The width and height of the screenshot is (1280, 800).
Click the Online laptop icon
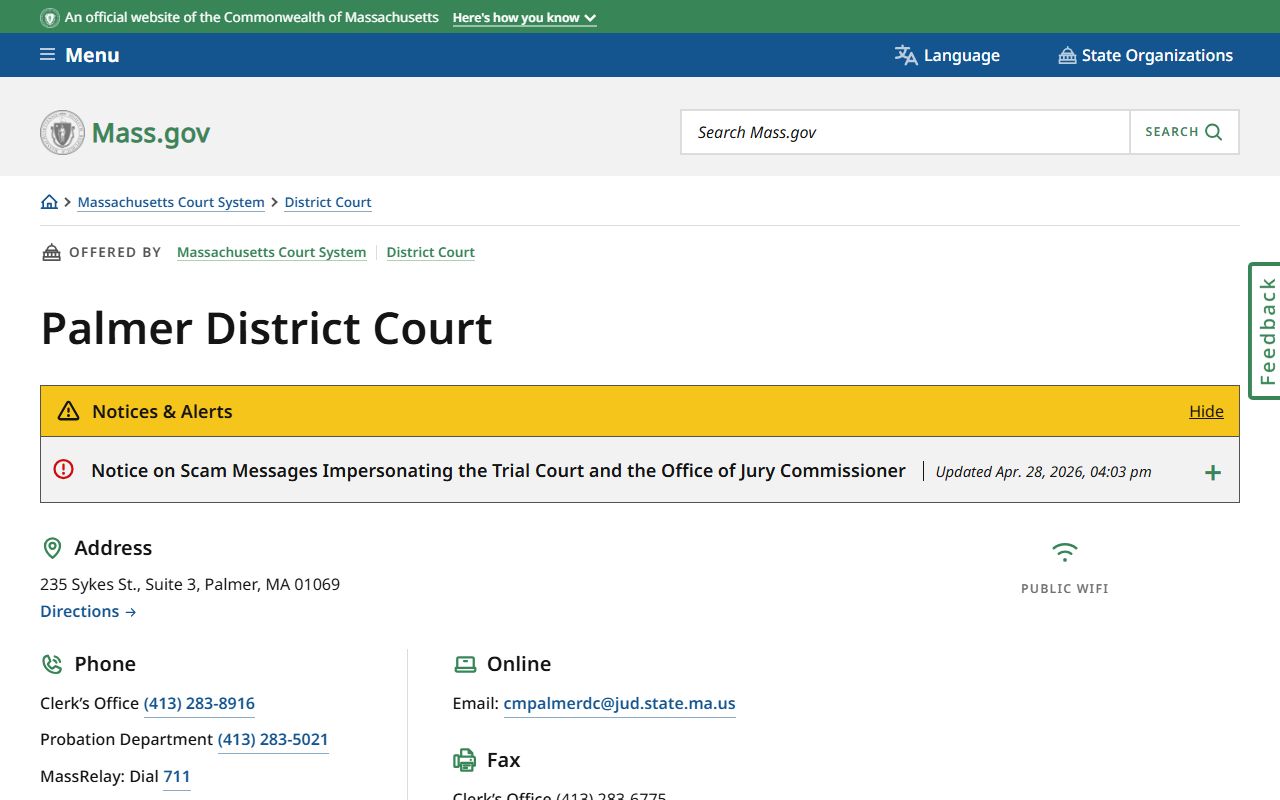pos(465,664)
